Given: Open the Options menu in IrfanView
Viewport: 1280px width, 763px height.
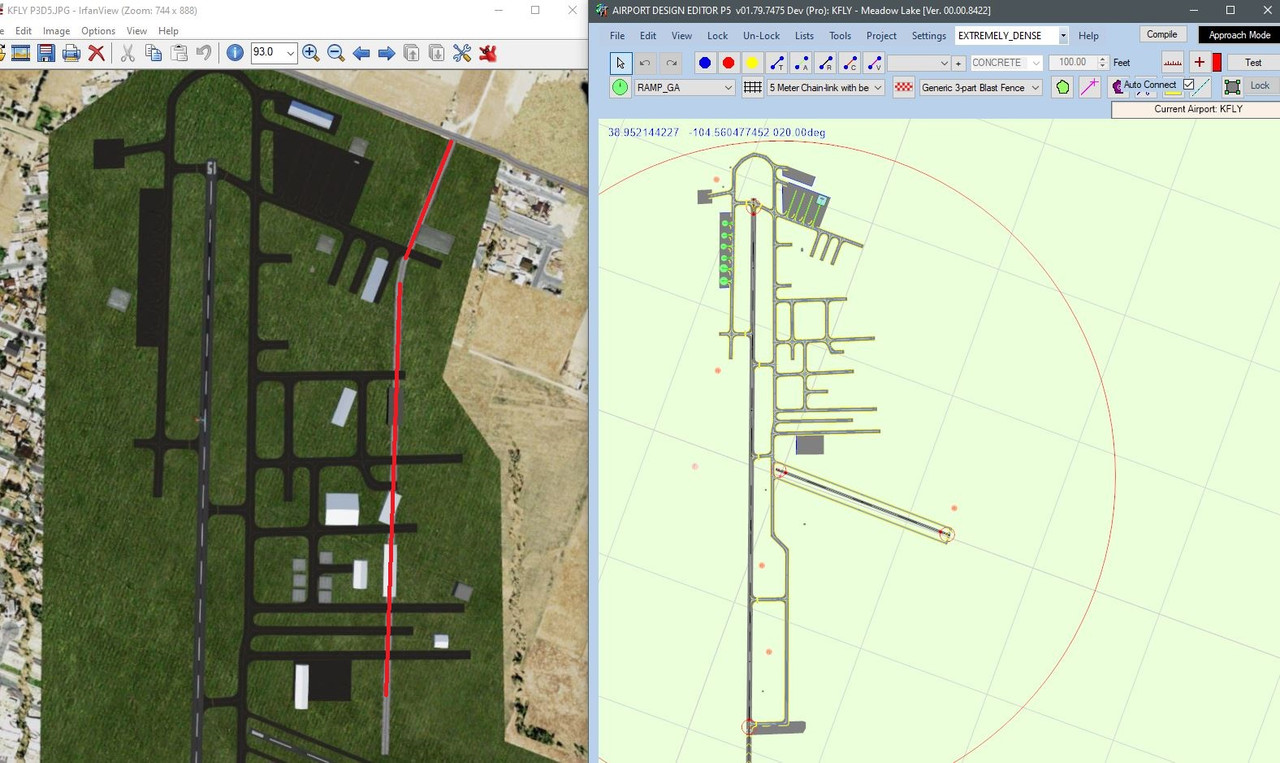Looking at the screenshot, I should pos(98,31).
